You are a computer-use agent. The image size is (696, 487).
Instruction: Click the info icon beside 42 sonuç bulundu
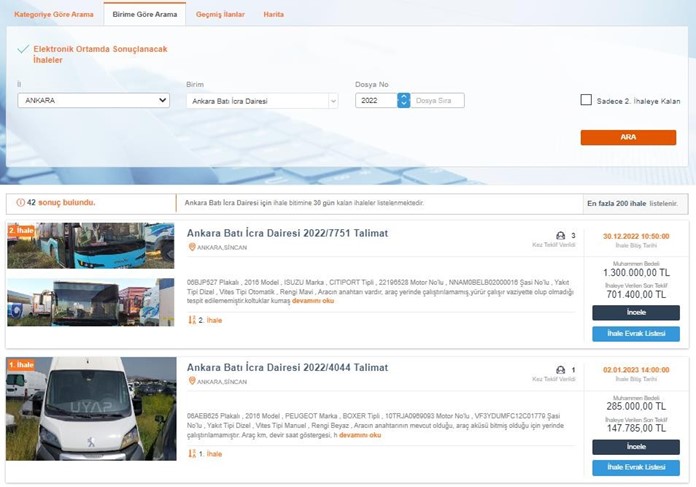click(x=21, y=203)
